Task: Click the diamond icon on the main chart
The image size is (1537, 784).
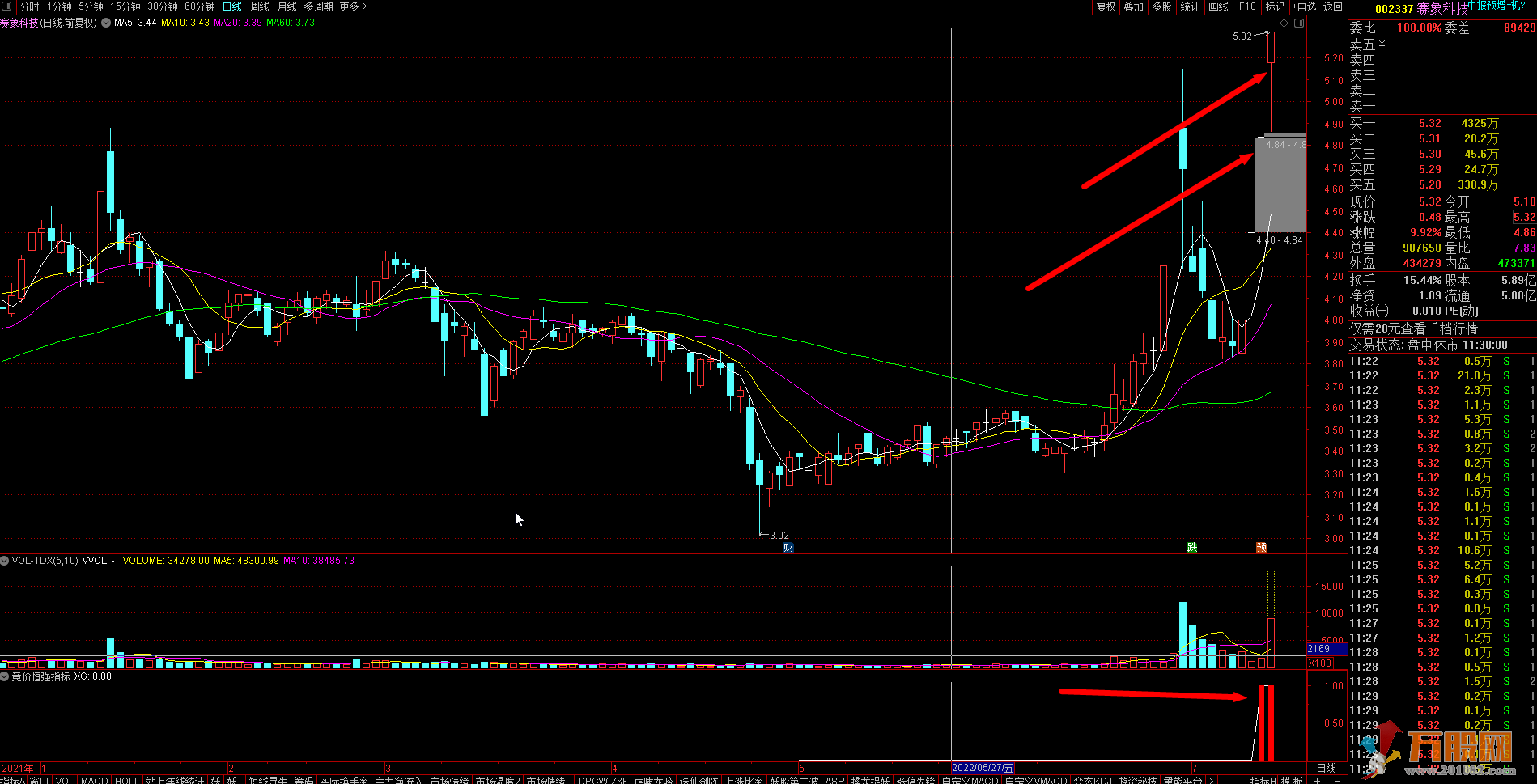Action: coord(1284,23)
